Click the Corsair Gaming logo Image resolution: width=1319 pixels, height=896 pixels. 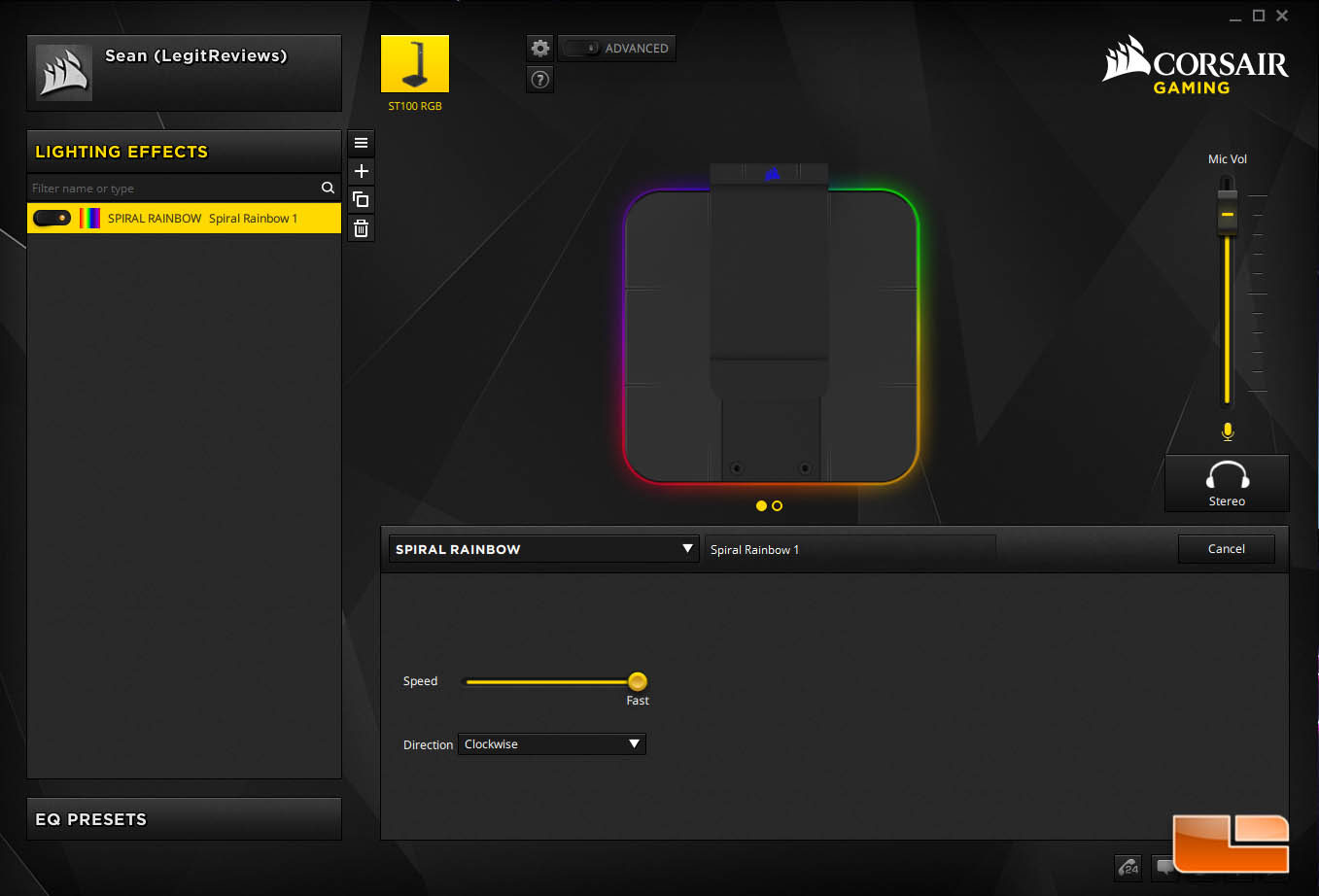pyautogui.click(x=1196, y=65)
